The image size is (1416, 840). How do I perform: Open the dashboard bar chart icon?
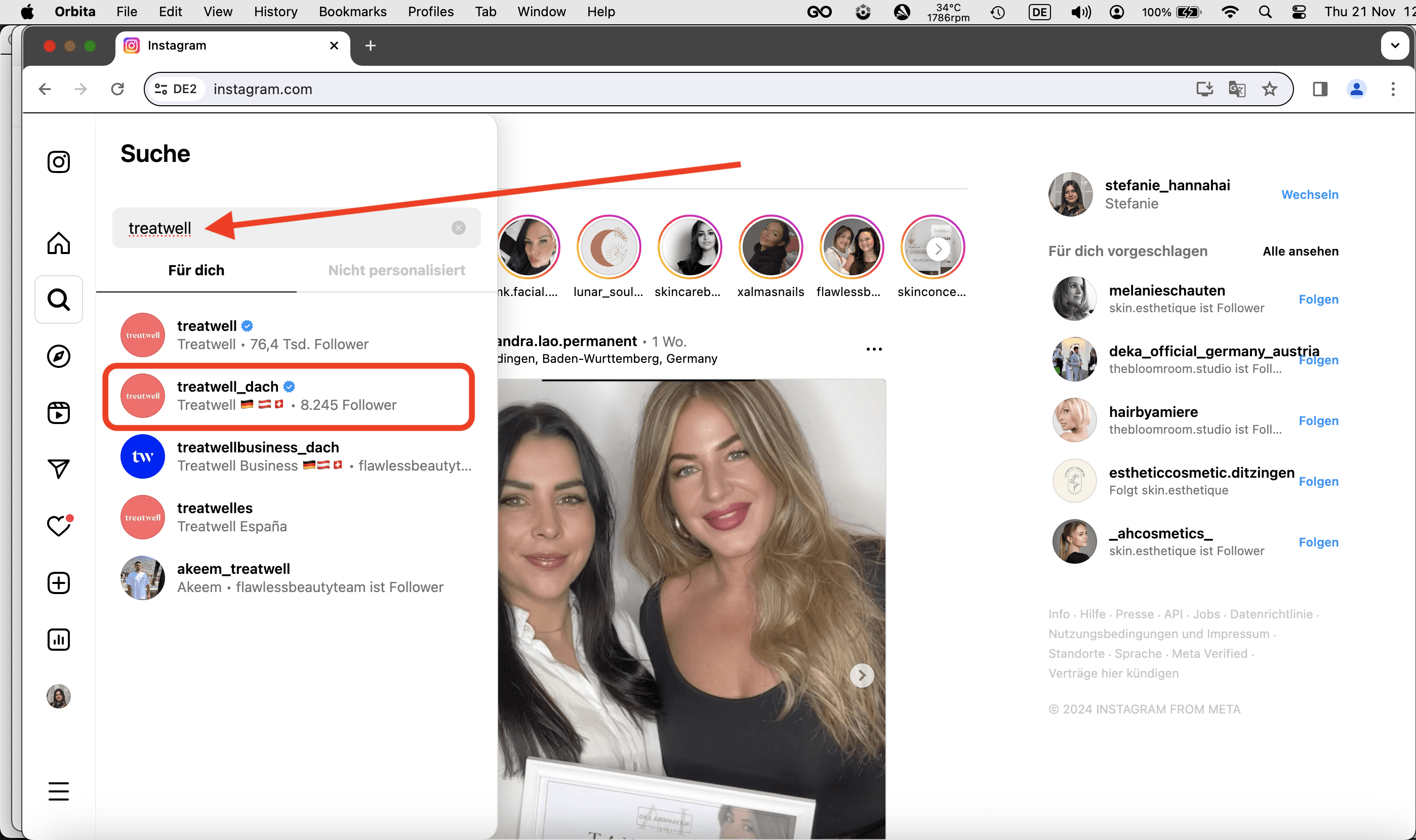[x=58, y=640]
